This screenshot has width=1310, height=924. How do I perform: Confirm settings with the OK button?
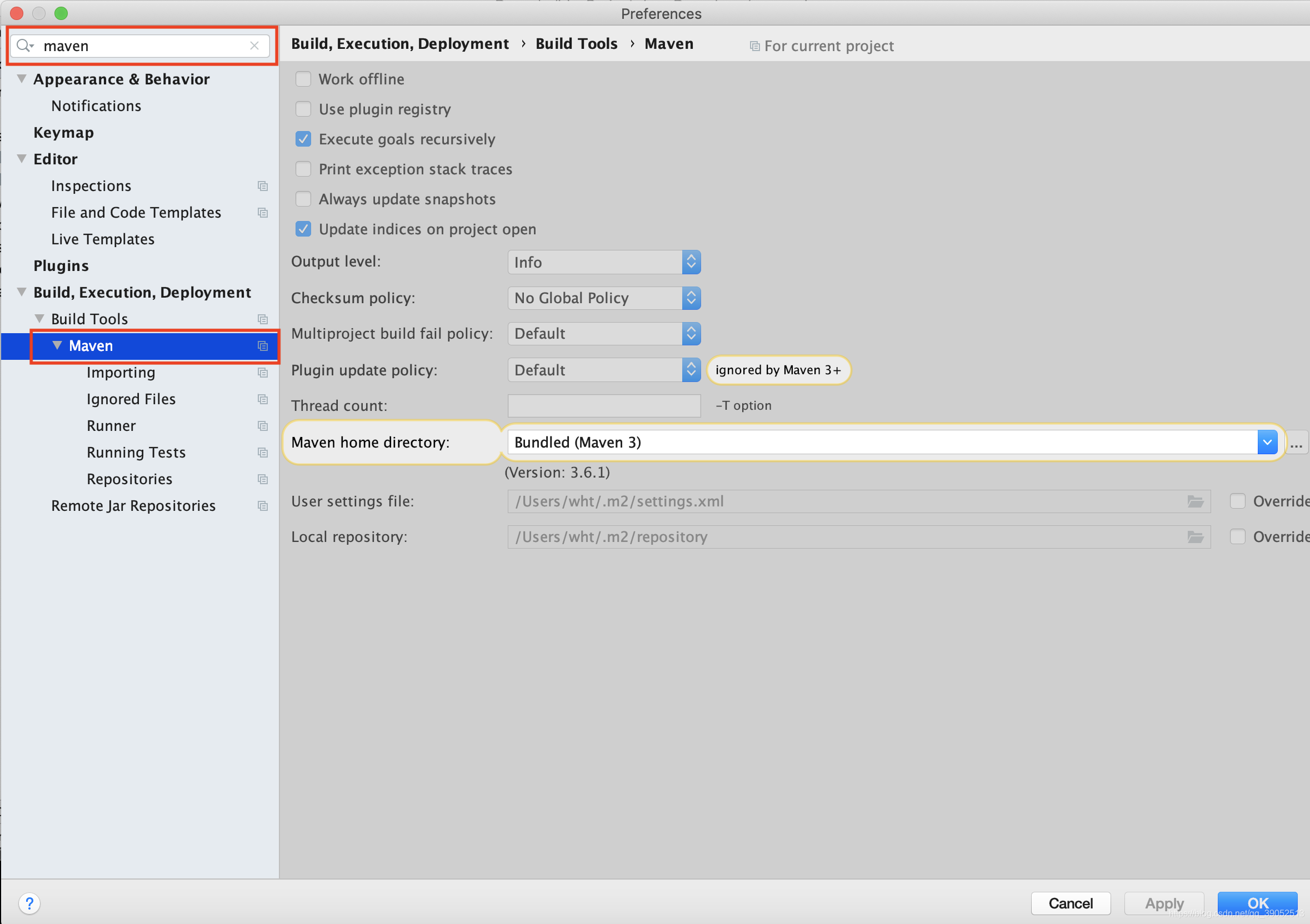click(x=1257, y=903)
